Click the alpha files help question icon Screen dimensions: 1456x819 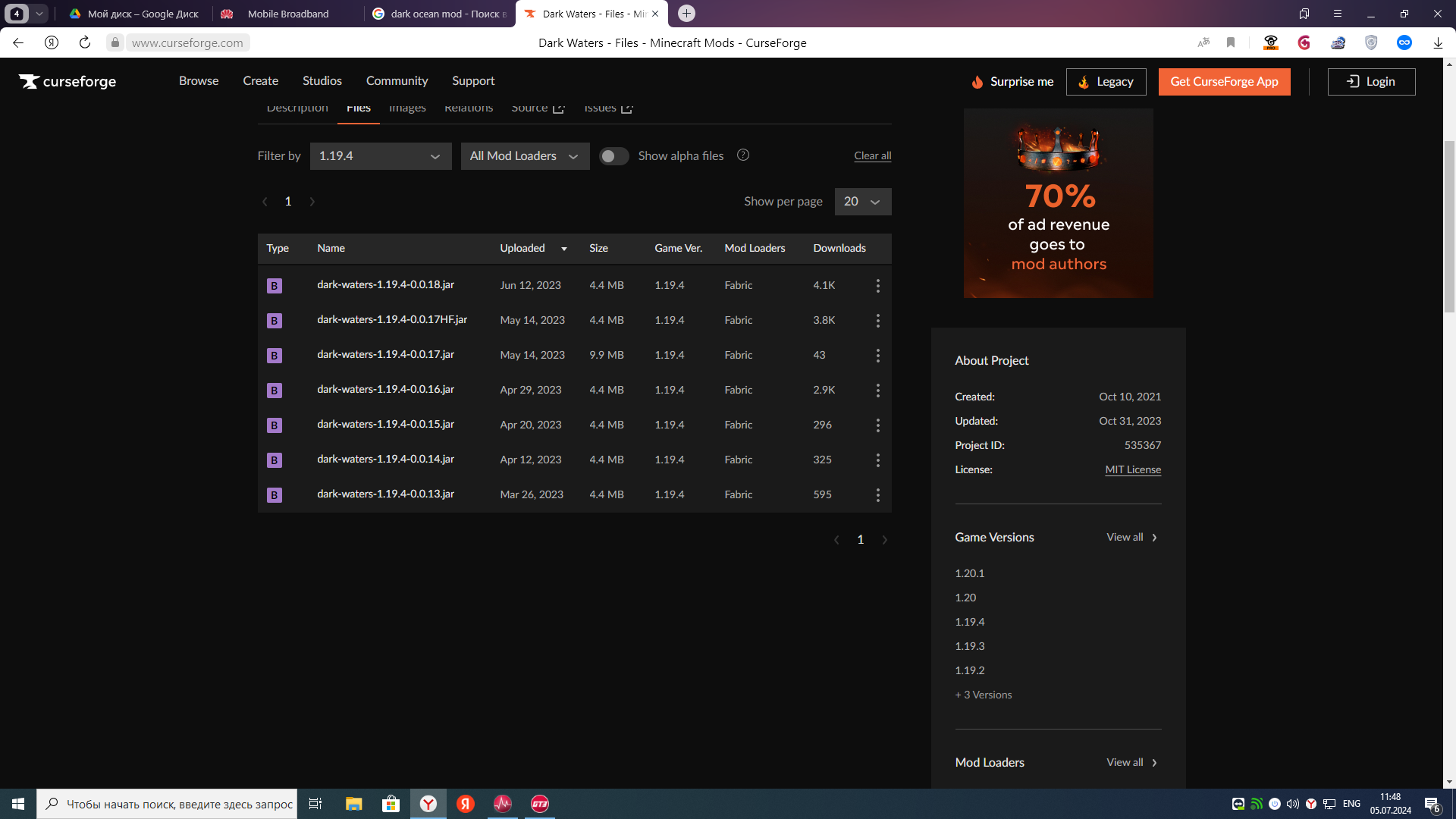743,155
